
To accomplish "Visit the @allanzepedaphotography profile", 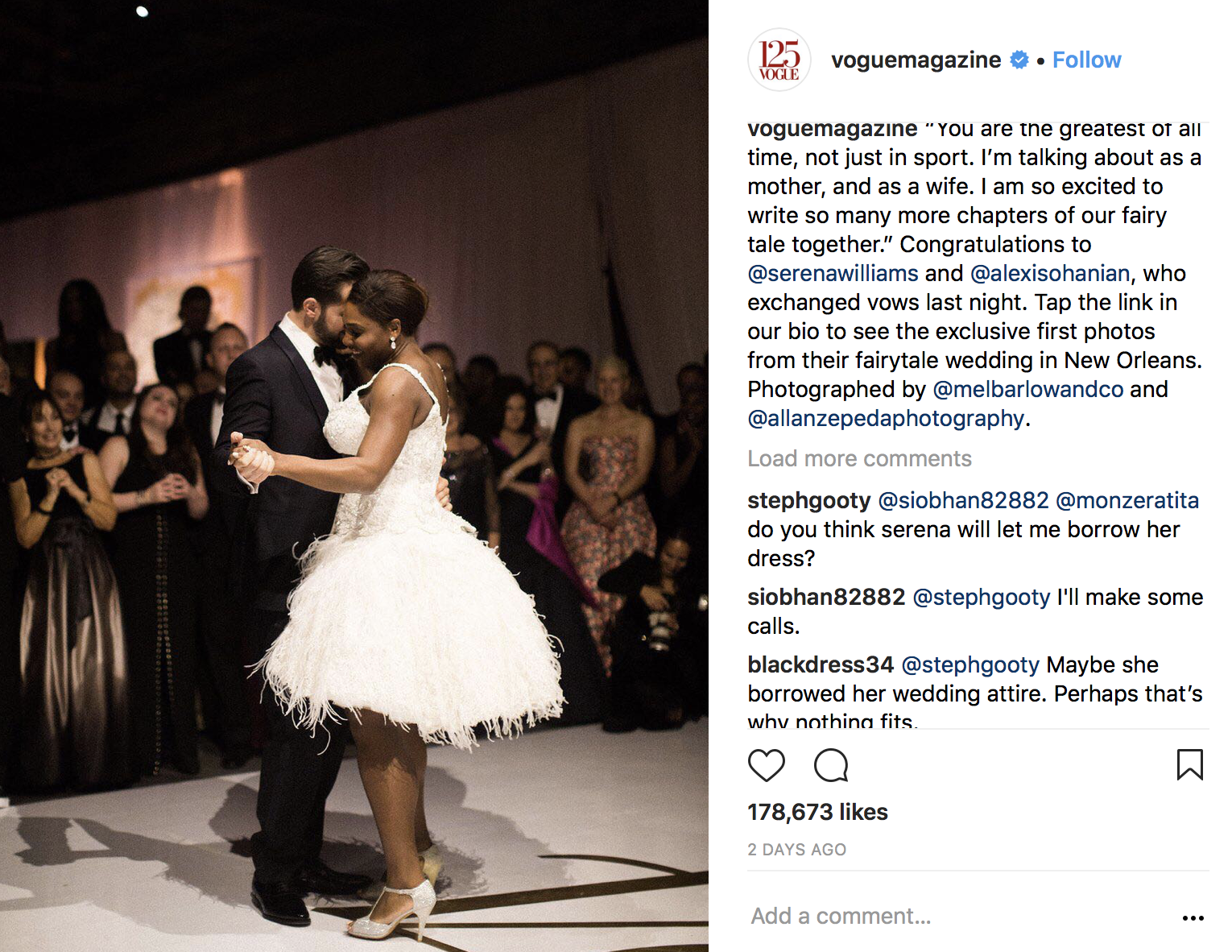I will point(886,418).
